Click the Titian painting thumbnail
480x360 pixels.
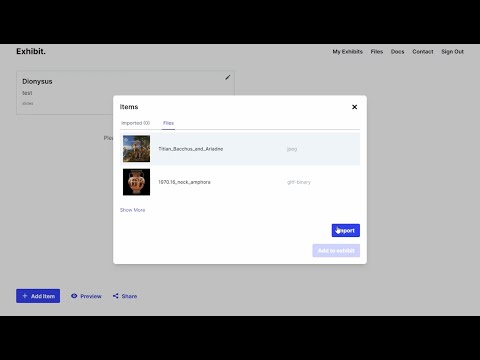click(x=136, y=149)
